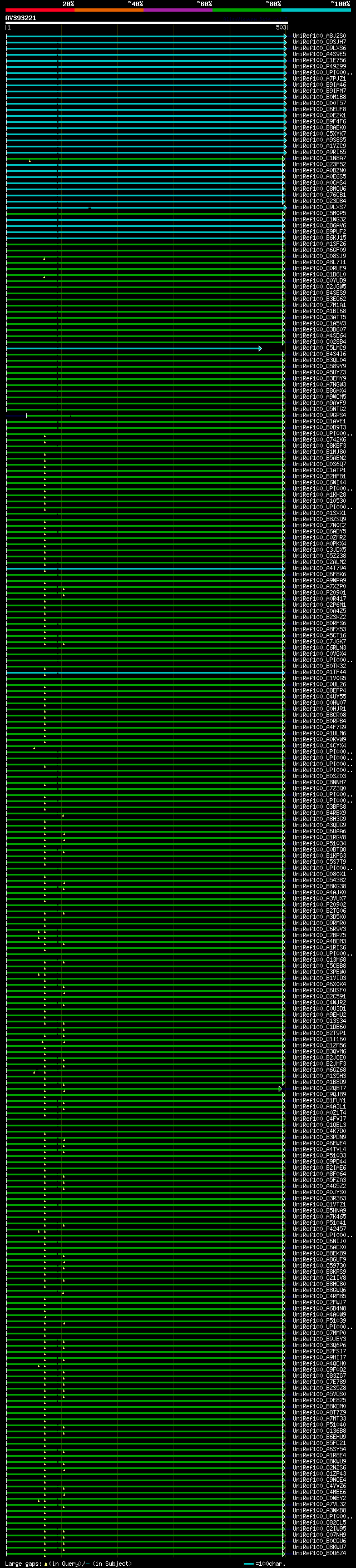The width and height of the screenshot is (356, 1568).
Task: Select the UniRef100_B0M1B8 entry
Action: 319,97
